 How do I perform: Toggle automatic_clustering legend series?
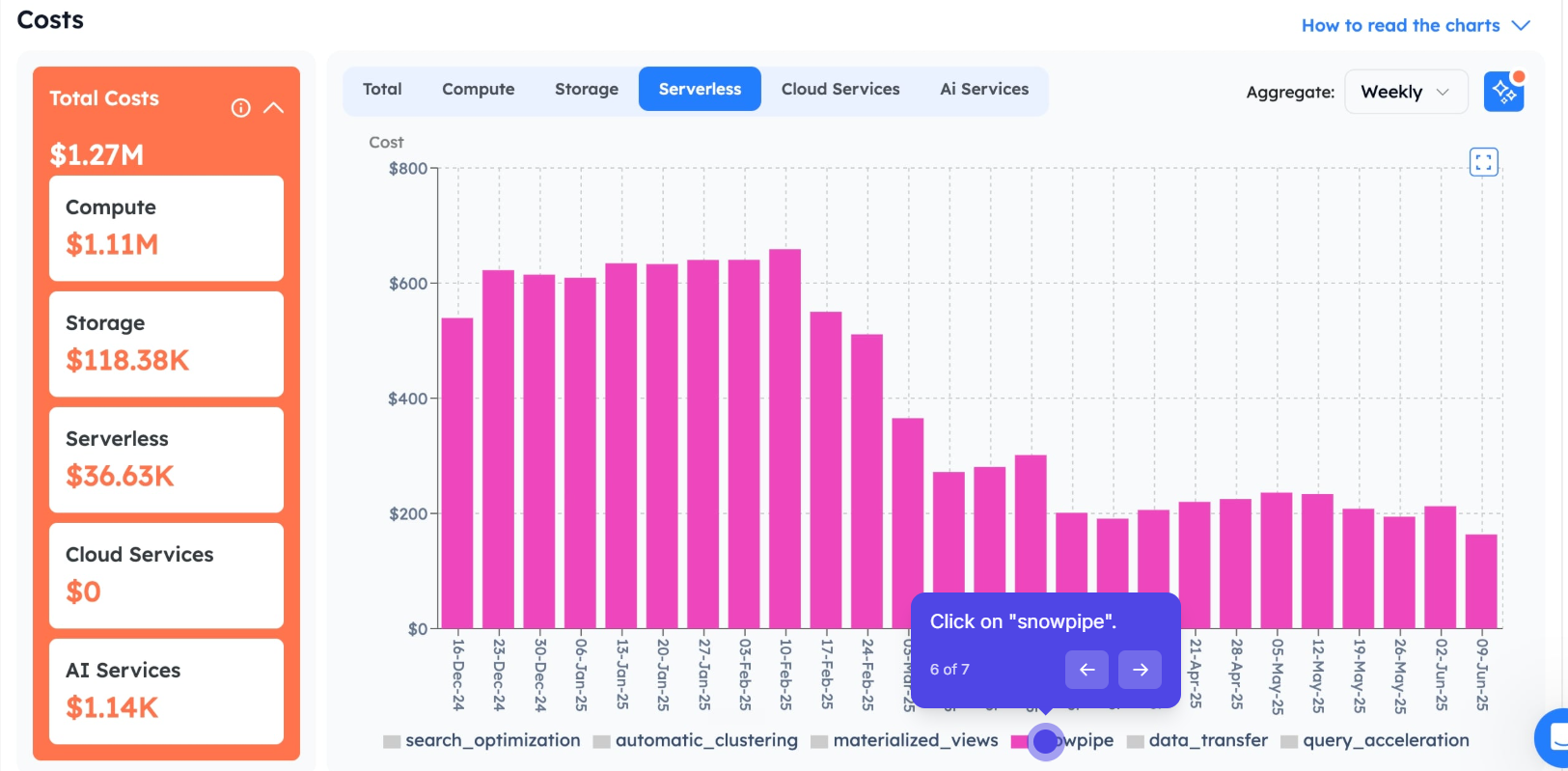(695, 740)
